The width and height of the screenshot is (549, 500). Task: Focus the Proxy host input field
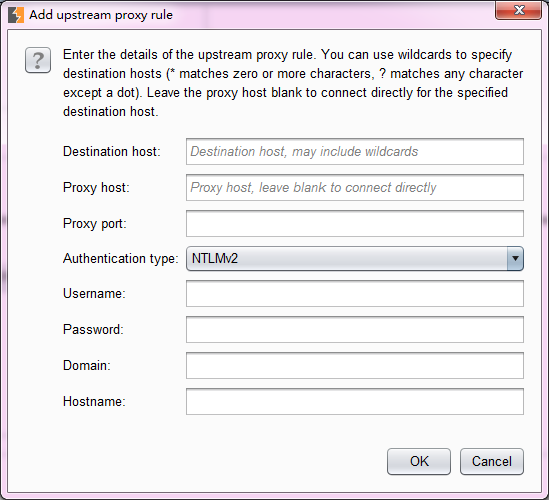coord(355,188)
